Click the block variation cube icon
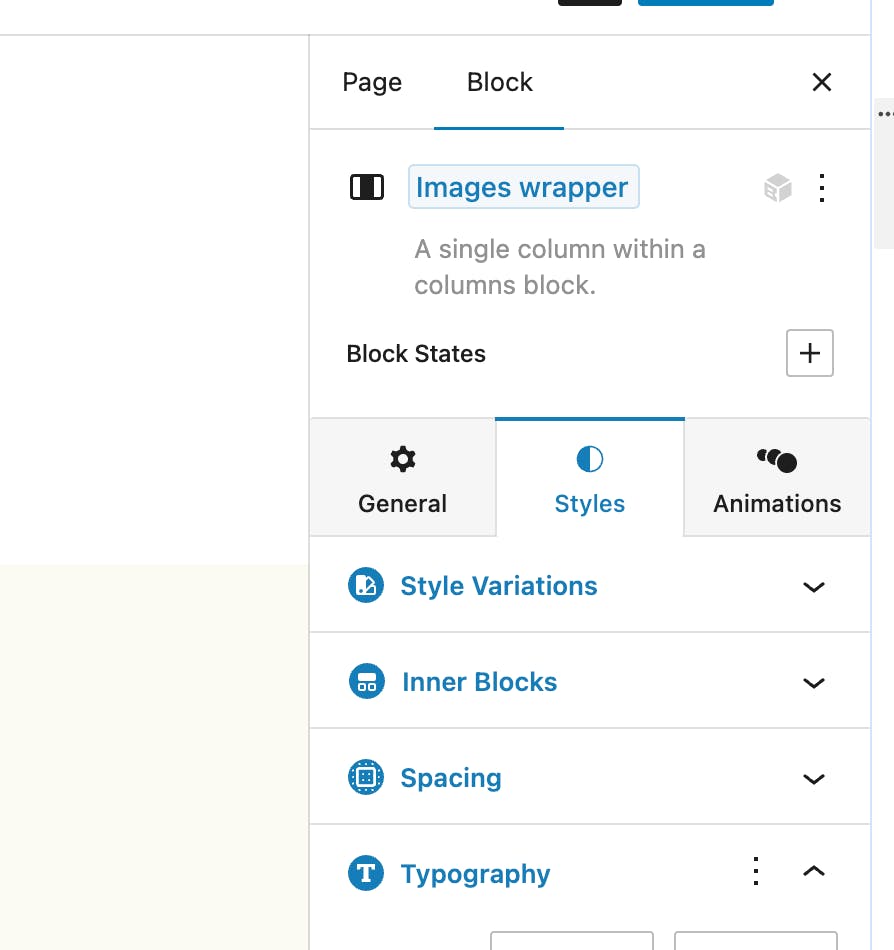The height and width of the screenshot is (950, 894). click(778, 187)
